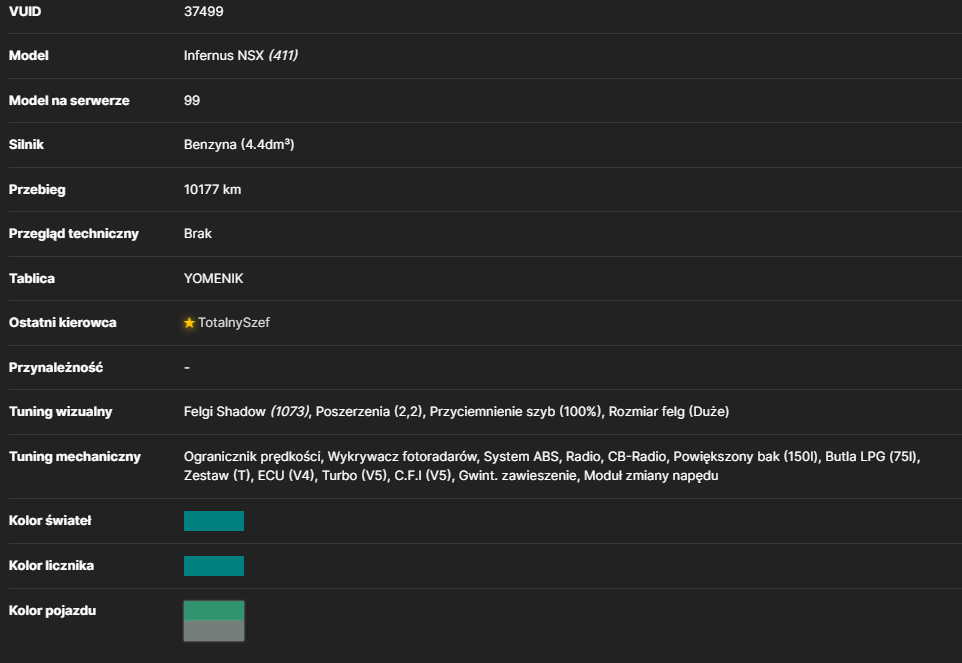Click the model name Infernus NSX (411)

click(240, 55)
